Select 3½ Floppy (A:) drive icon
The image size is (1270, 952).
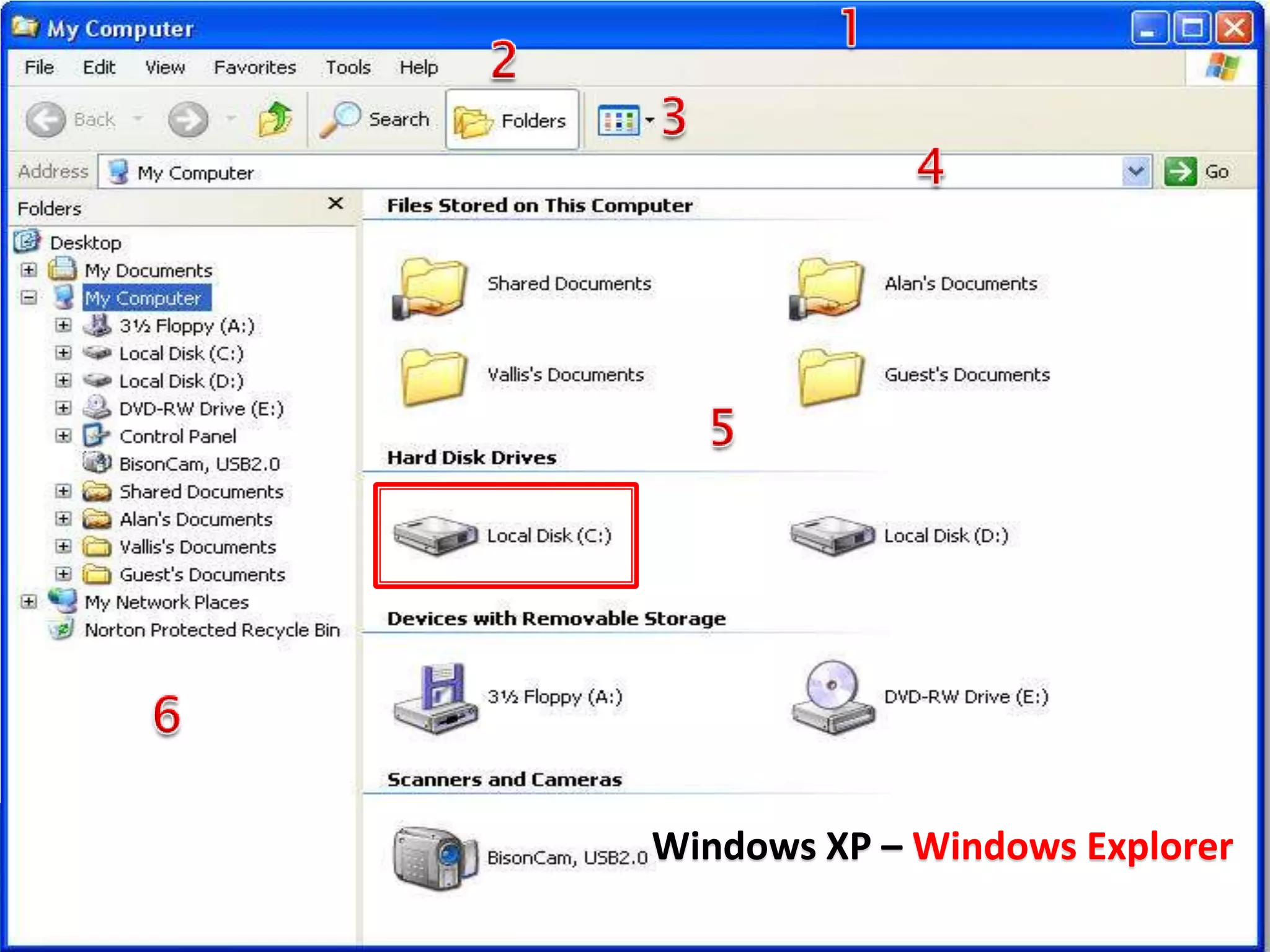click(x=435, y=698)
